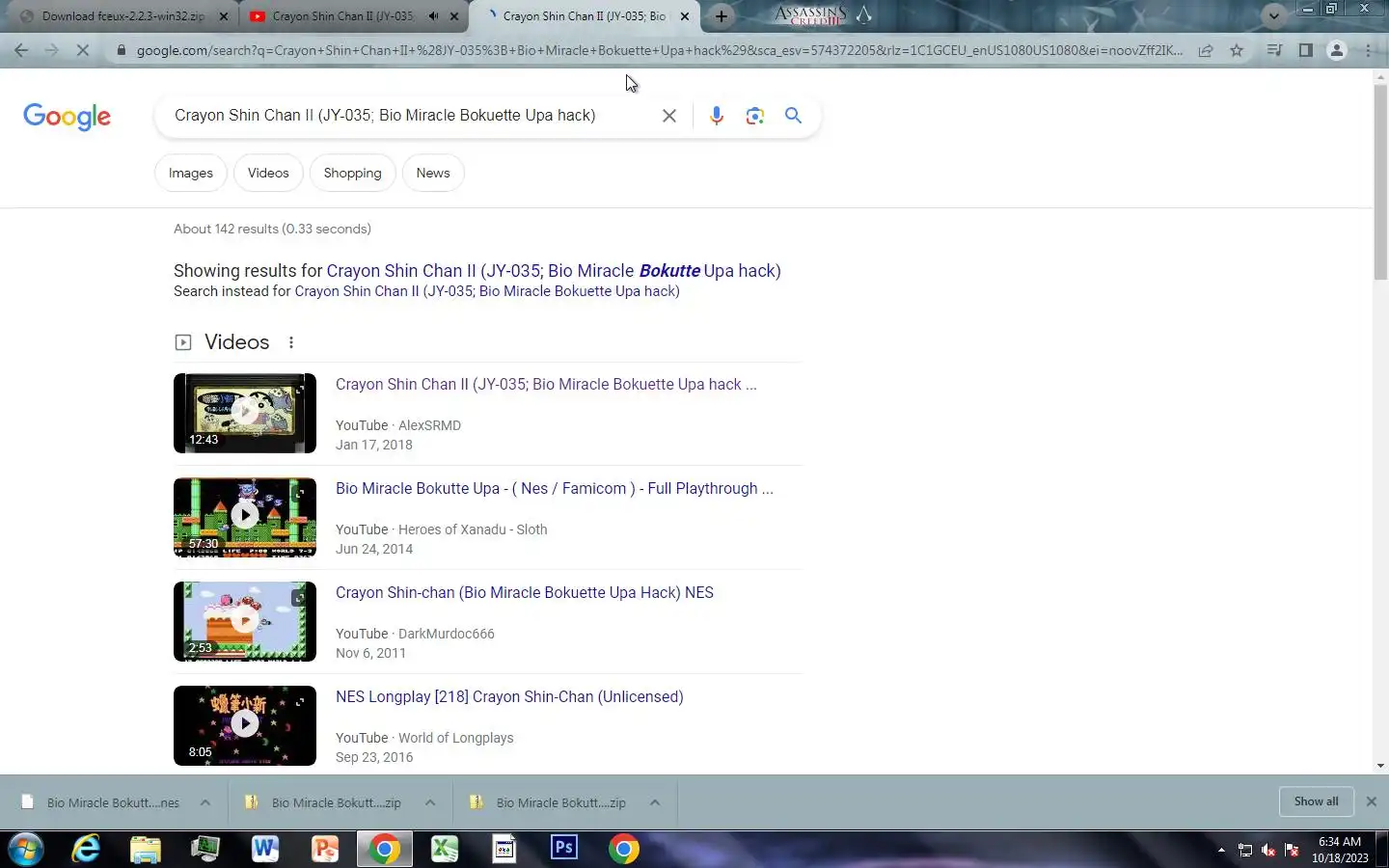Open the Chrome three-dot menu
The image size is (1389, 868).
click(1368, 50)
